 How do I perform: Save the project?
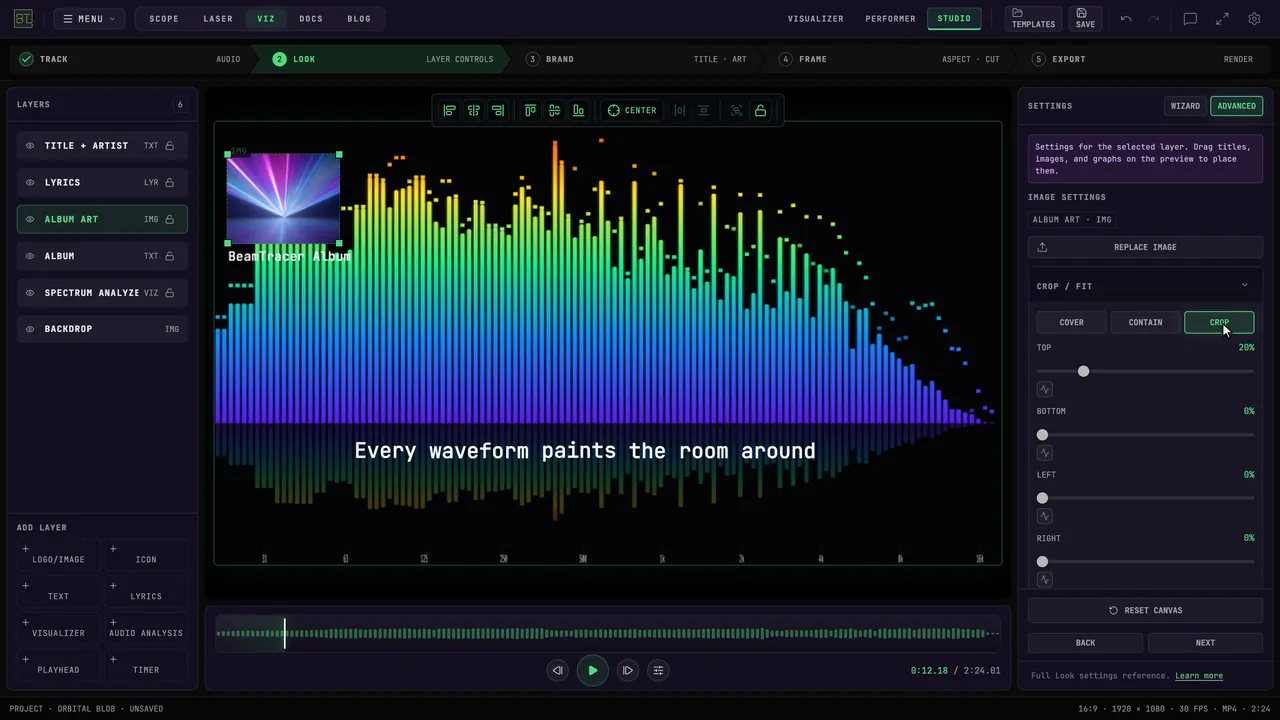[1085, 19]
